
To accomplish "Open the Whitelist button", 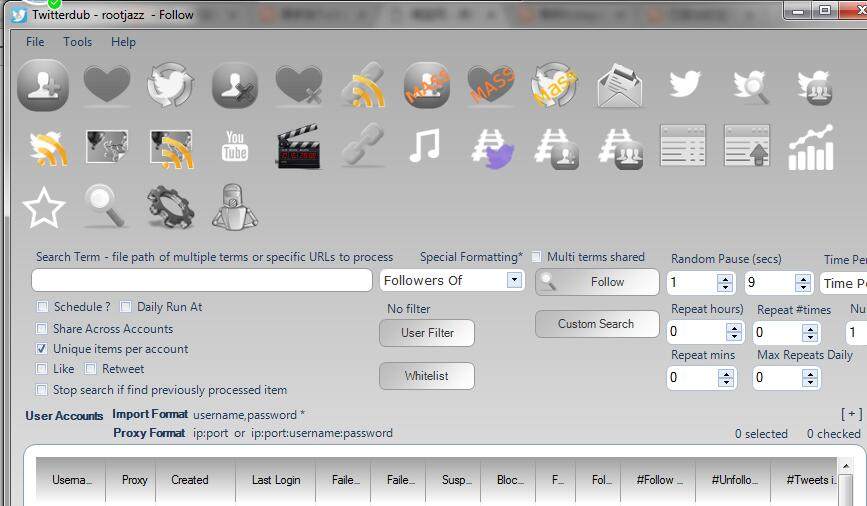I will pos(427,376).
